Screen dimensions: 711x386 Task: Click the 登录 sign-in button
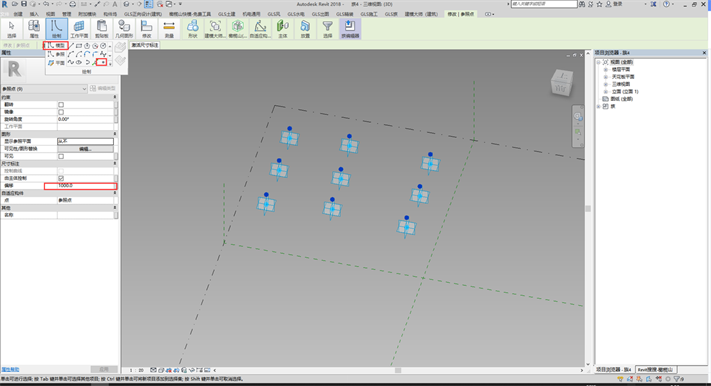pyautogui.click(x=615, y=4)
